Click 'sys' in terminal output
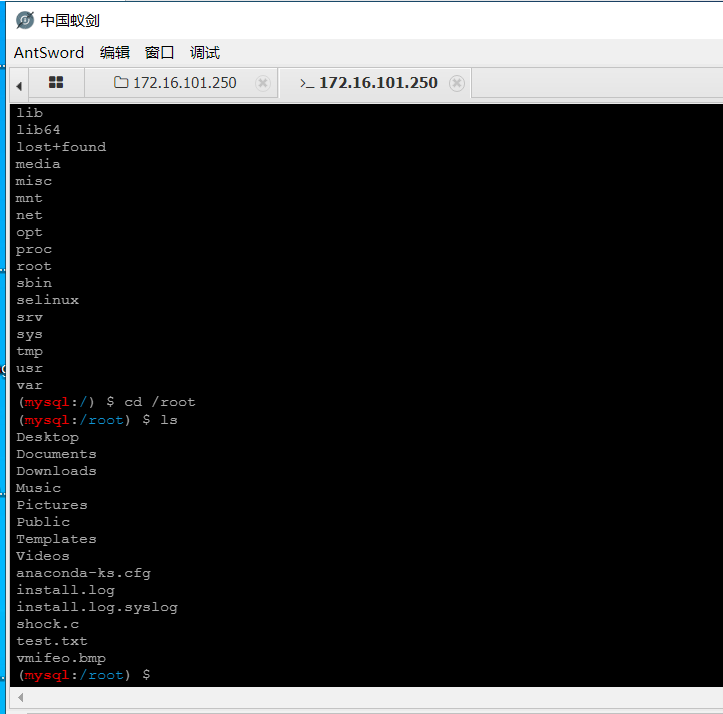 tap(29, 334)
